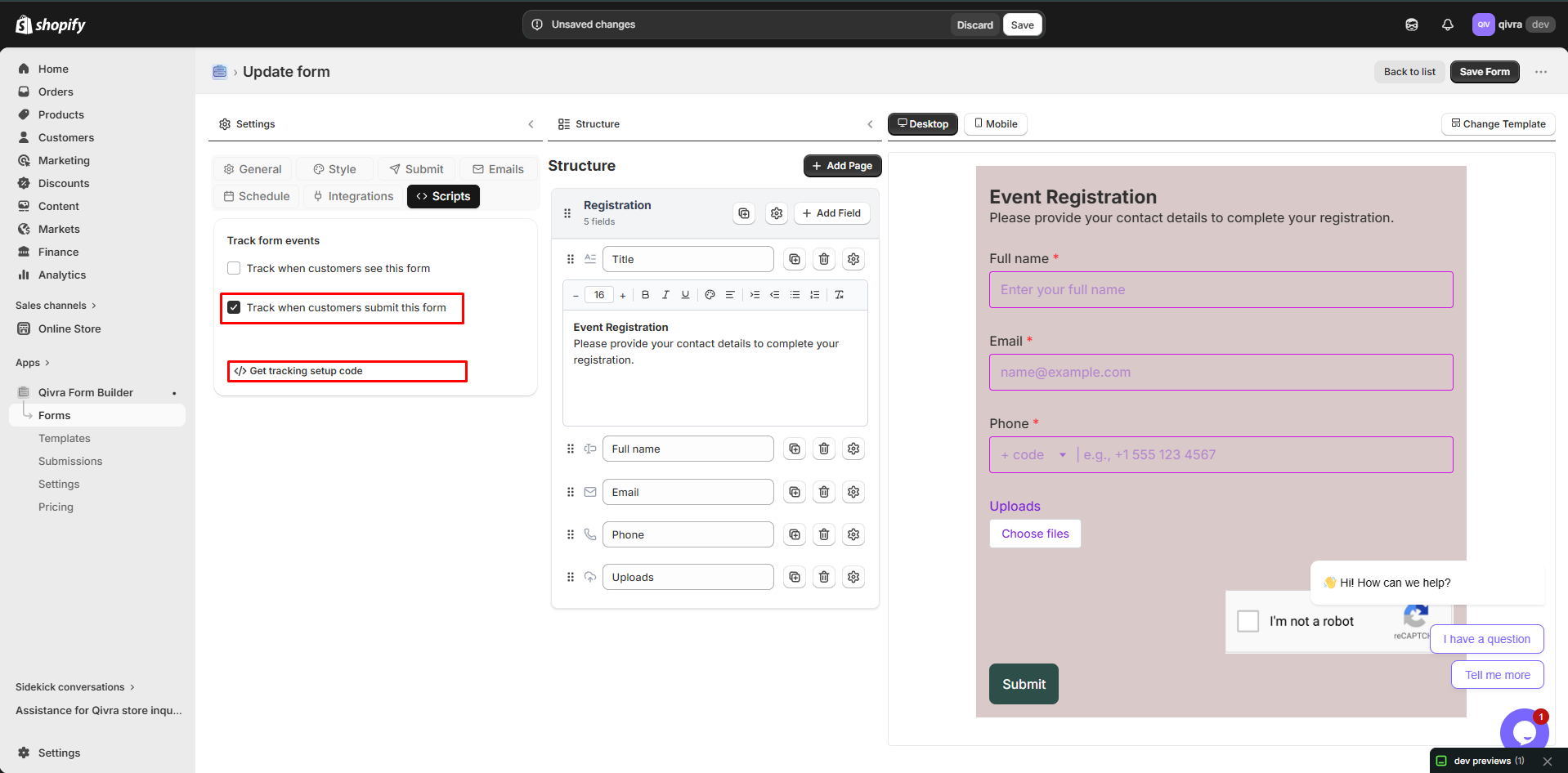
Task: Open the Integrations tab
Action: [353, 196]
